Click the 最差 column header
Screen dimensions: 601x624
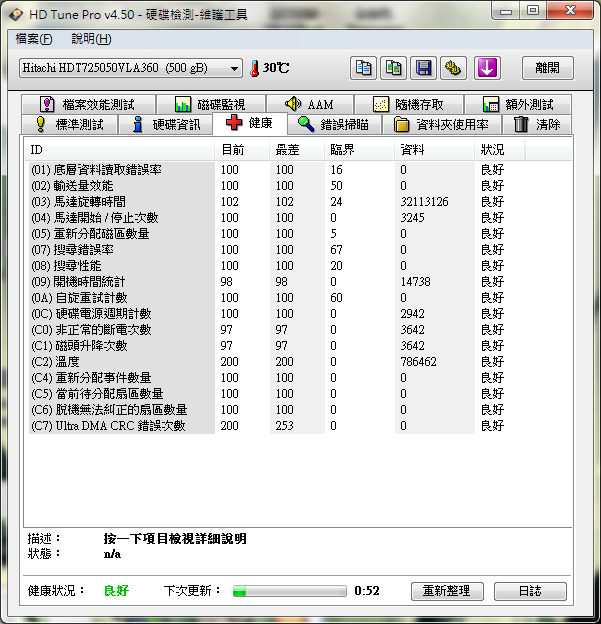296,150
